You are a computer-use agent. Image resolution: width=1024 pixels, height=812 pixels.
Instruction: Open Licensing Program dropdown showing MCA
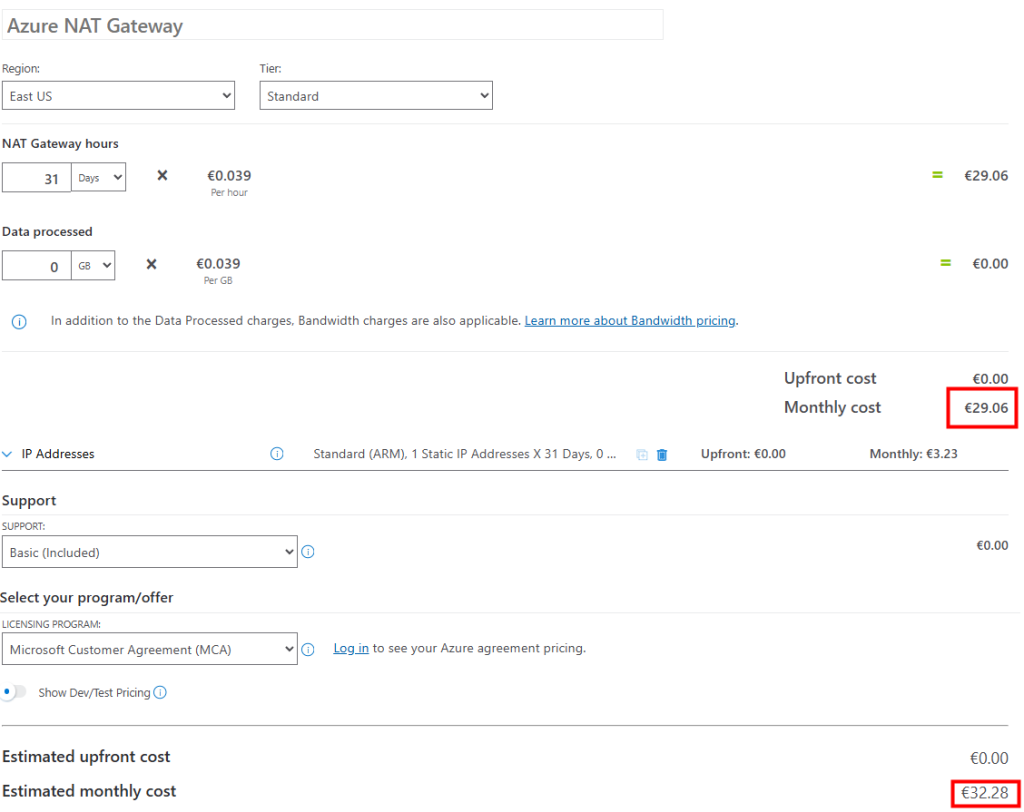point(150,649)
